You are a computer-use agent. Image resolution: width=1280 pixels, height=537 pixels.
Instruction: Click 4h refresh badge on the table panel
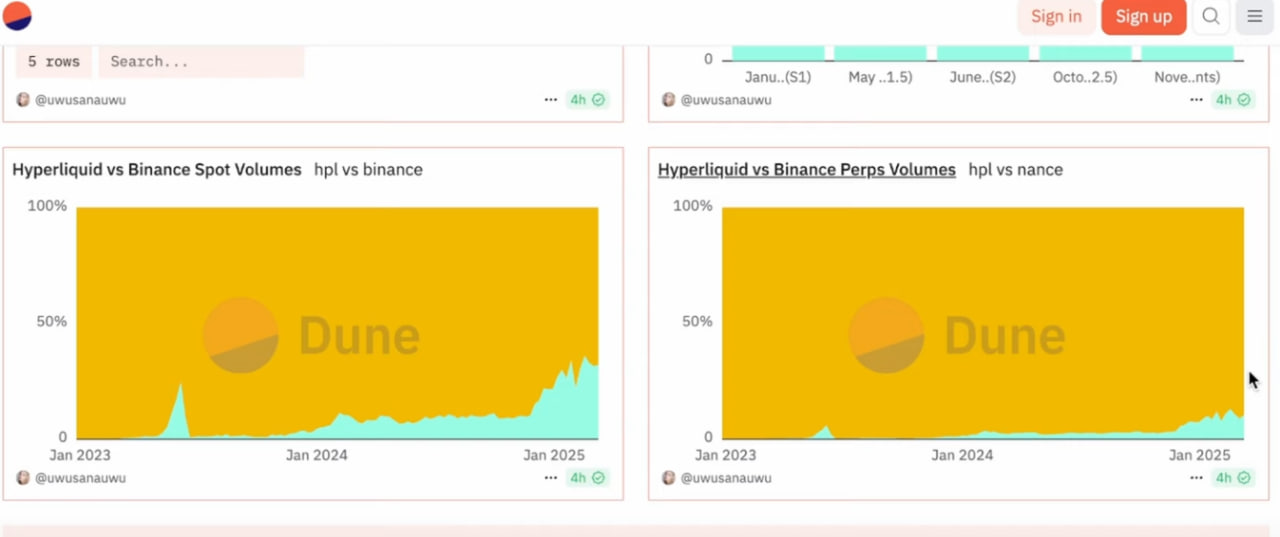point(587,100)
